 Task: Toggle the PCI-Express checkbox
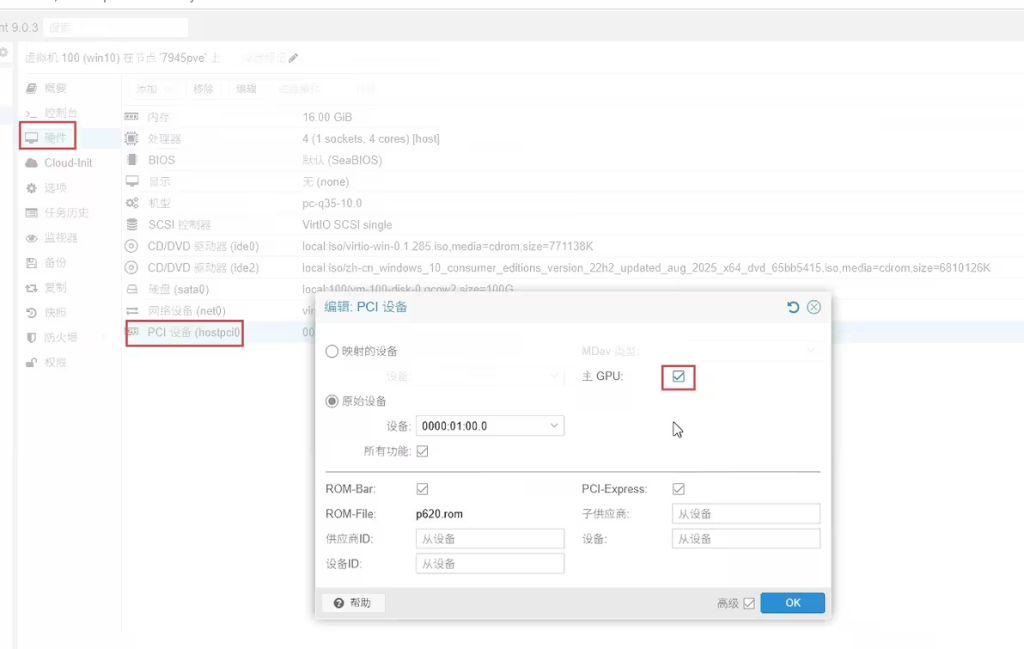[679, 489]
